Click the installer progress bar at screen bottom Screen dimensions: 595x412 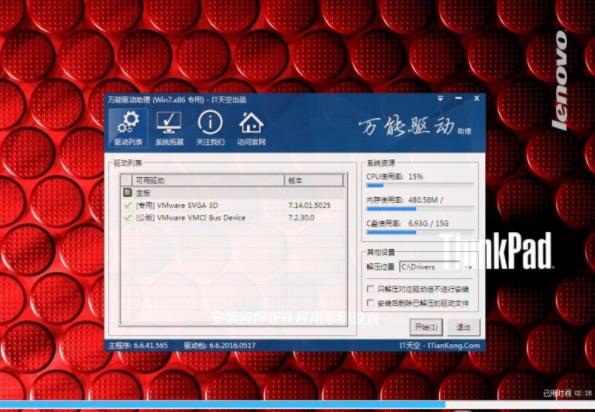(298, 404)
